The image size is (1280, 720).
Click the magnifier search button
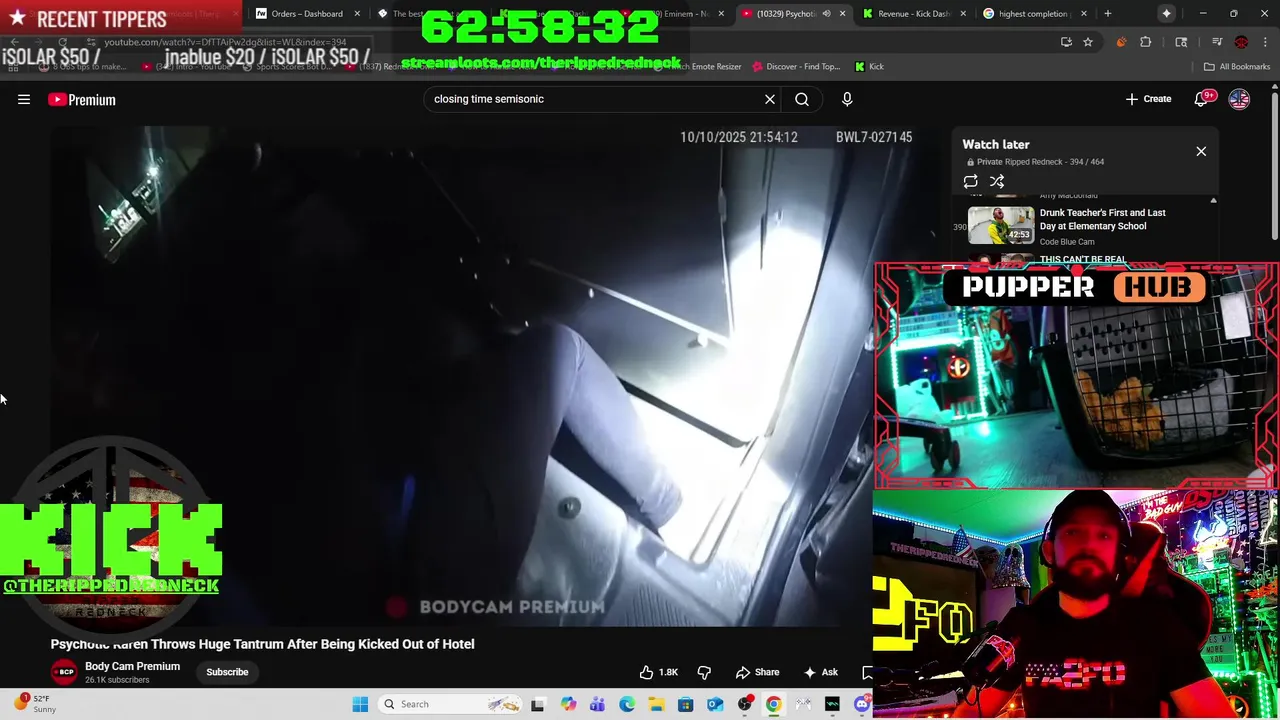(802, 99)
